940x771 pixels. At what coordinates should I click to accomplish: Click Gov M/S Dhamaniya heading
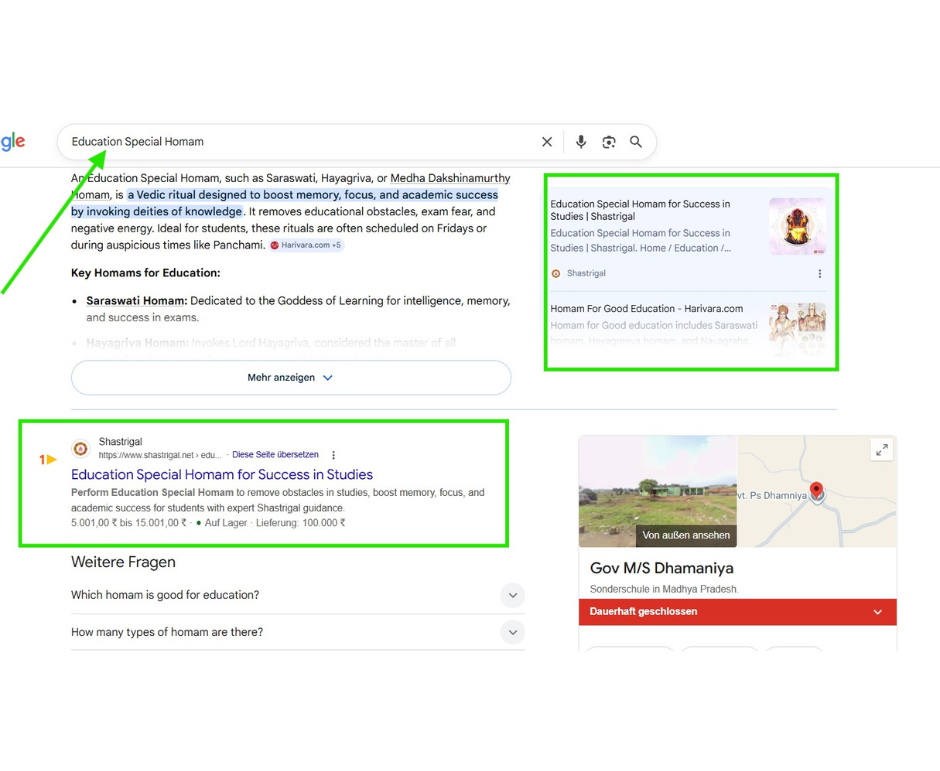661,568
